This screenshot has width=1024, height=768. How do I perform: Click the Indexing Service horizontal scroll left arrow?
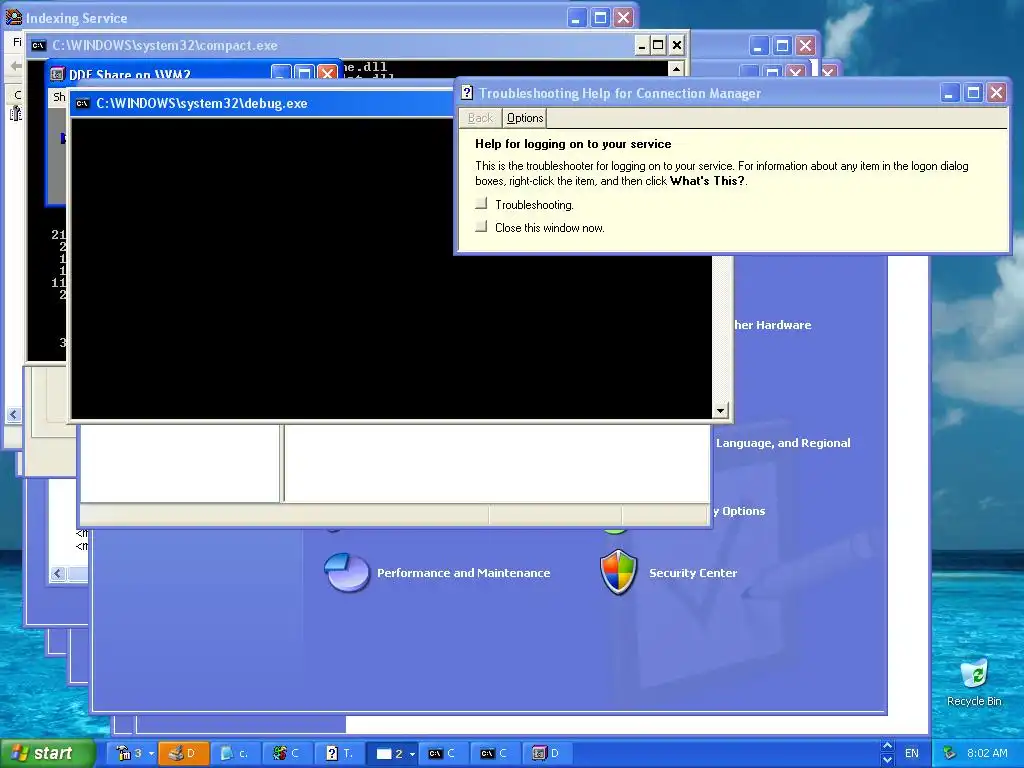pyautogui.click(x=14, y=414)
